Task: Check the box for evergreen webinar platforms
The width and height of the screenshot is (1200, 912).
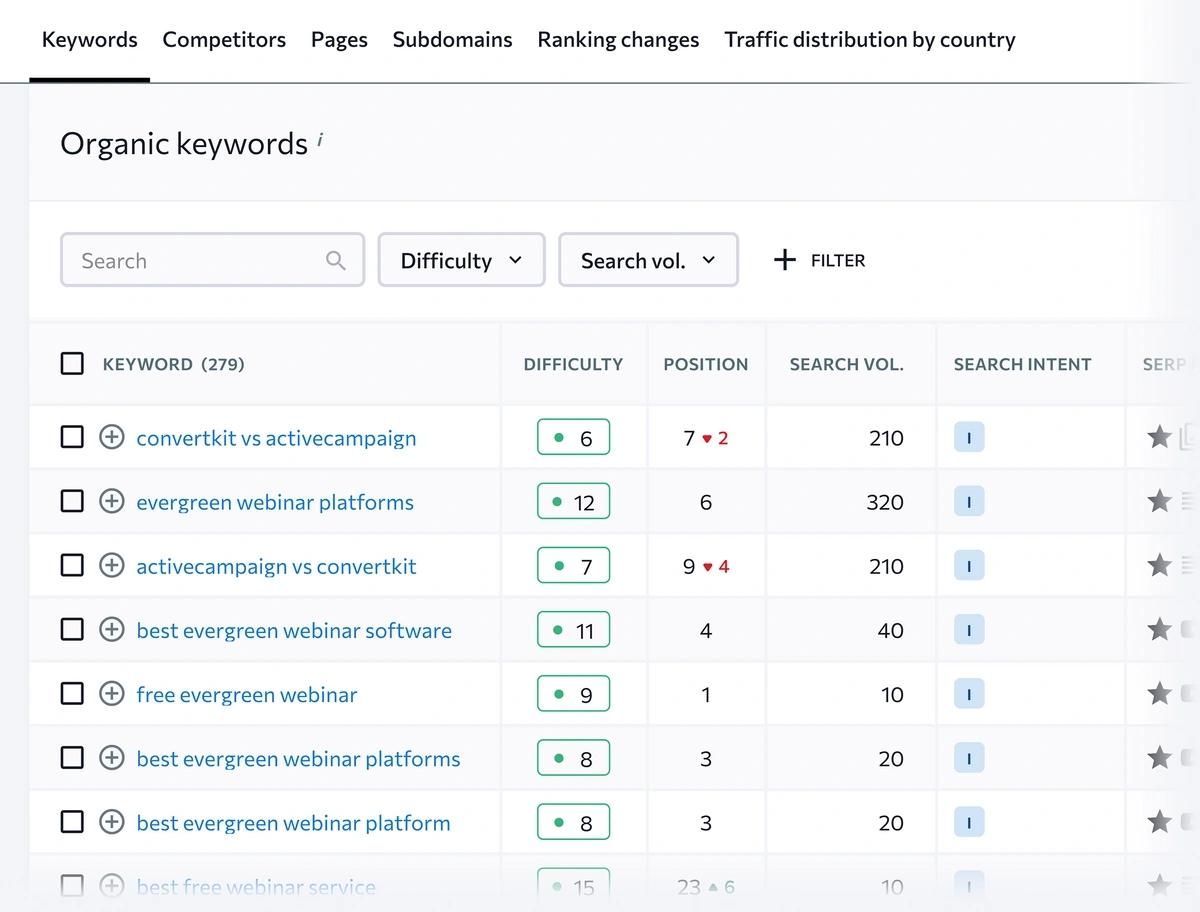Action: (x=72, y=502)
